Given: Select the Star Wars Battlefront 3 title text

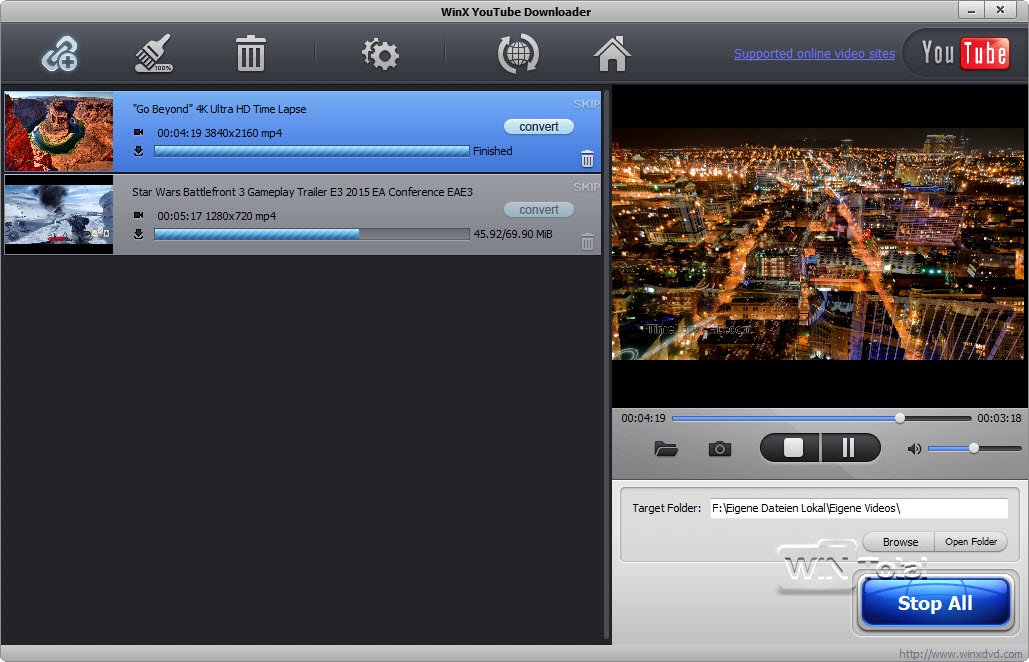Looking at the screenshot, I should [x=302, y=192].
